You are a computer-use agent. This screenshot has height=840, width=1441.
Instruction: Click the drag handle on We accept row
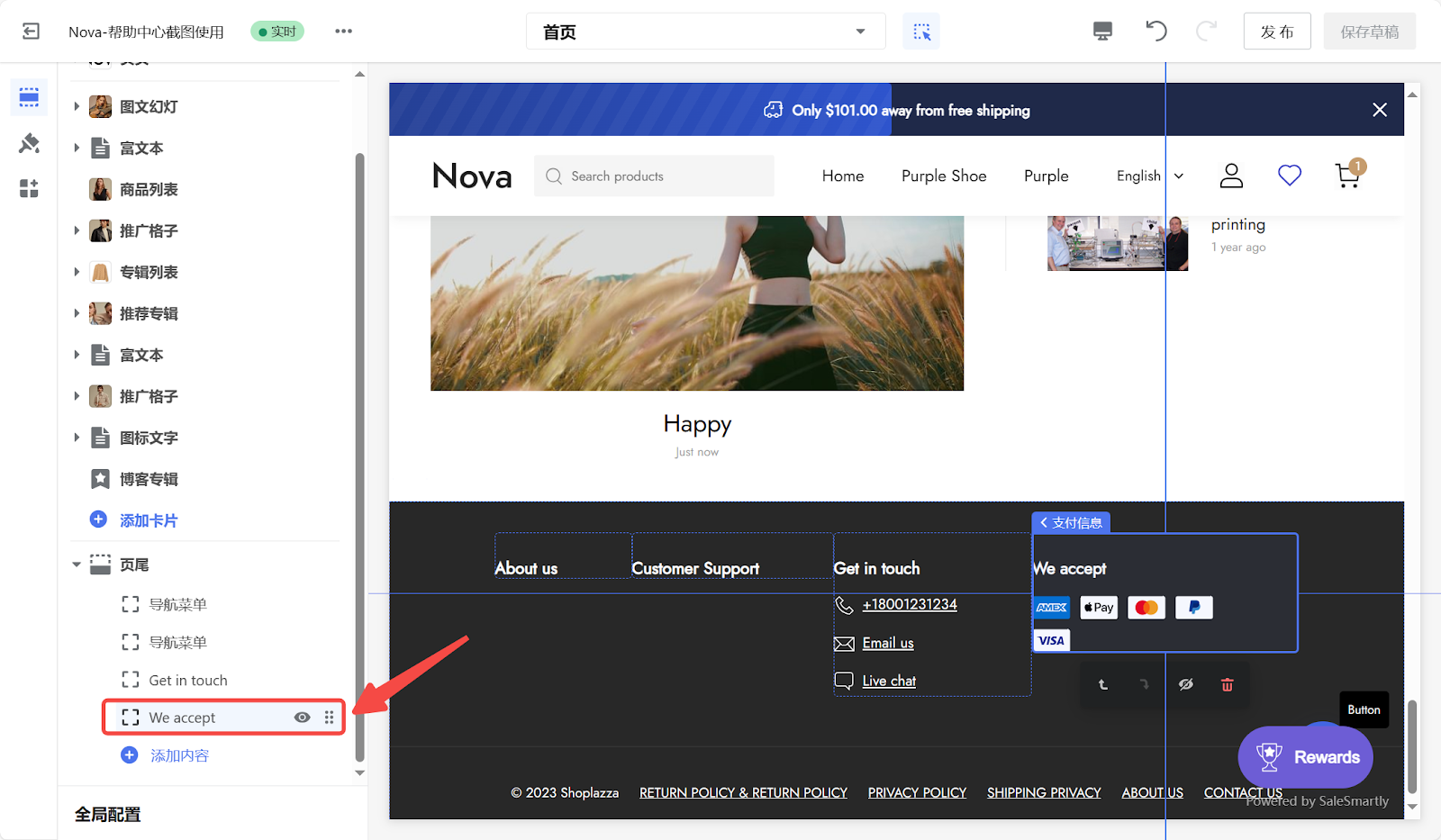[x=330, y=718]
